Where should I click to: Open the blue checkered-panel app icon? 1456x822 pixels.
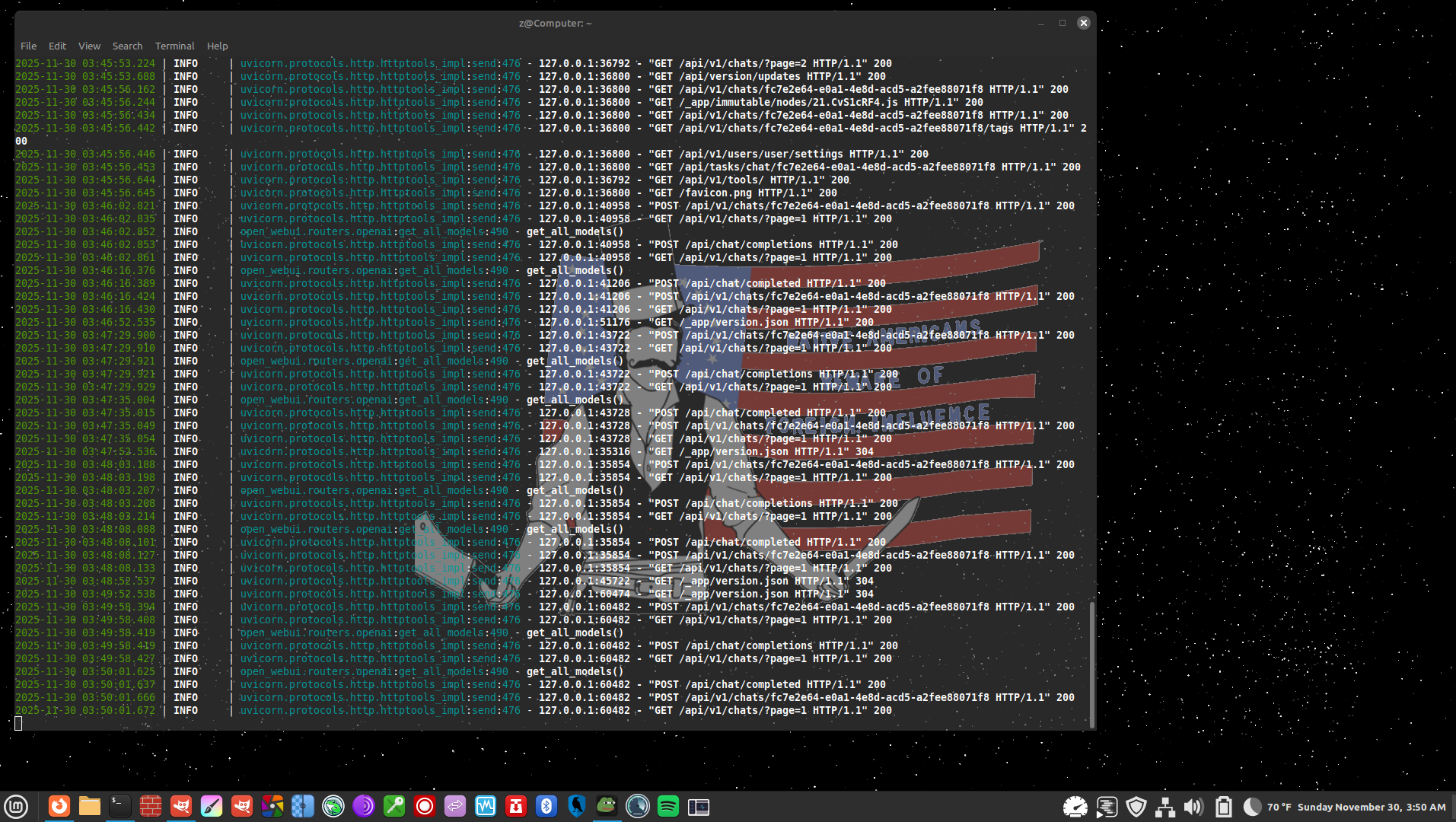[x=303, y=806]
